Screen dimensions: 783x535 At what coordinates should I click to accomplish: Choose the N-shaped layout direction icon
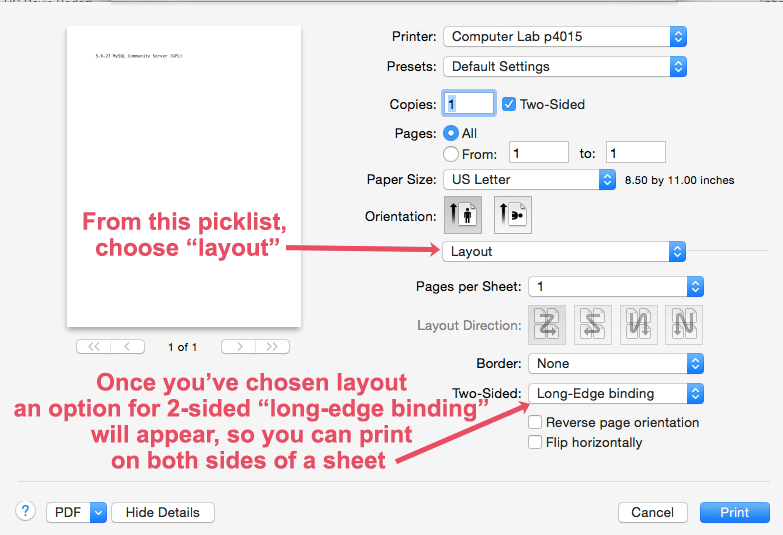point(683,325)
